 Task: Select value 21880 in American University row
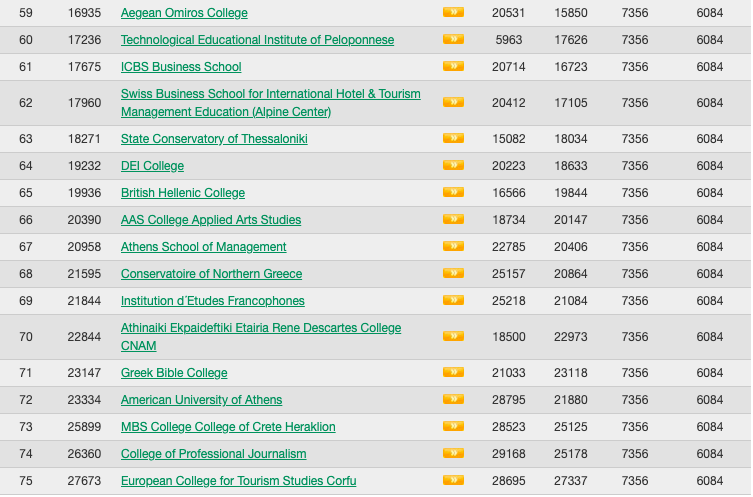[571, 400]
